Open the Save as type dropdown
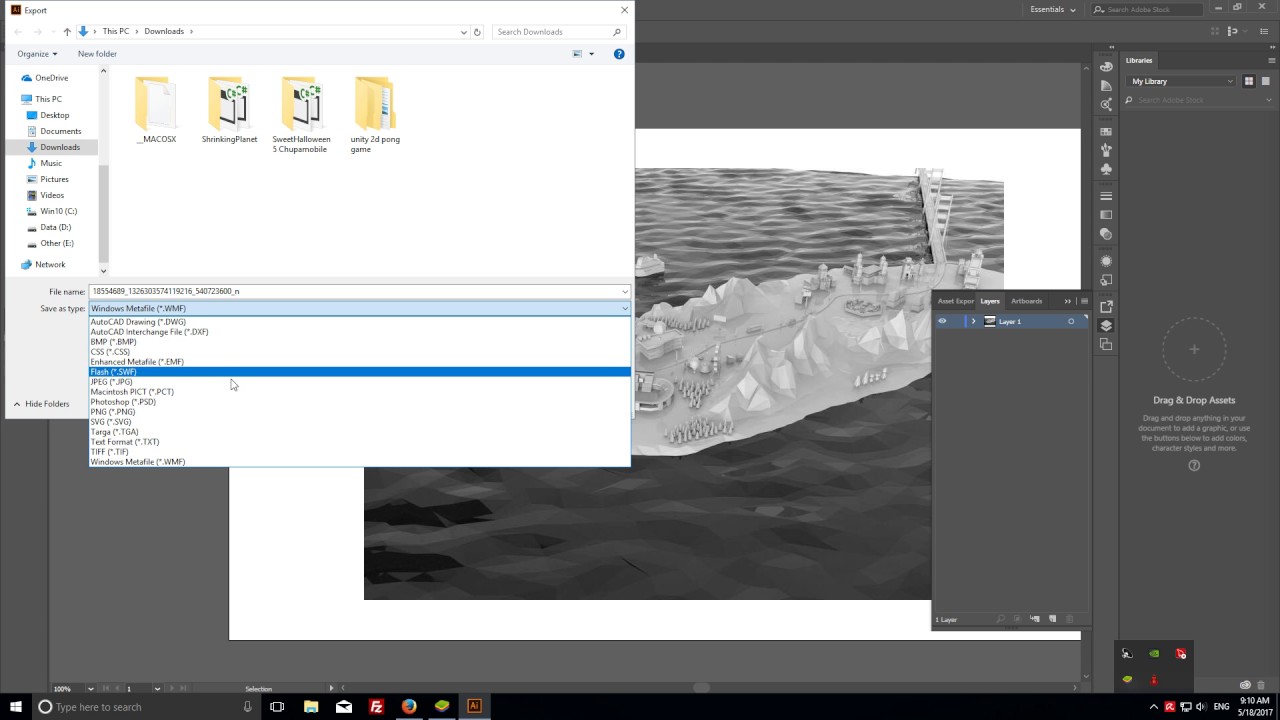Screen dimensions: 1280x720 (x=360, y=308)
